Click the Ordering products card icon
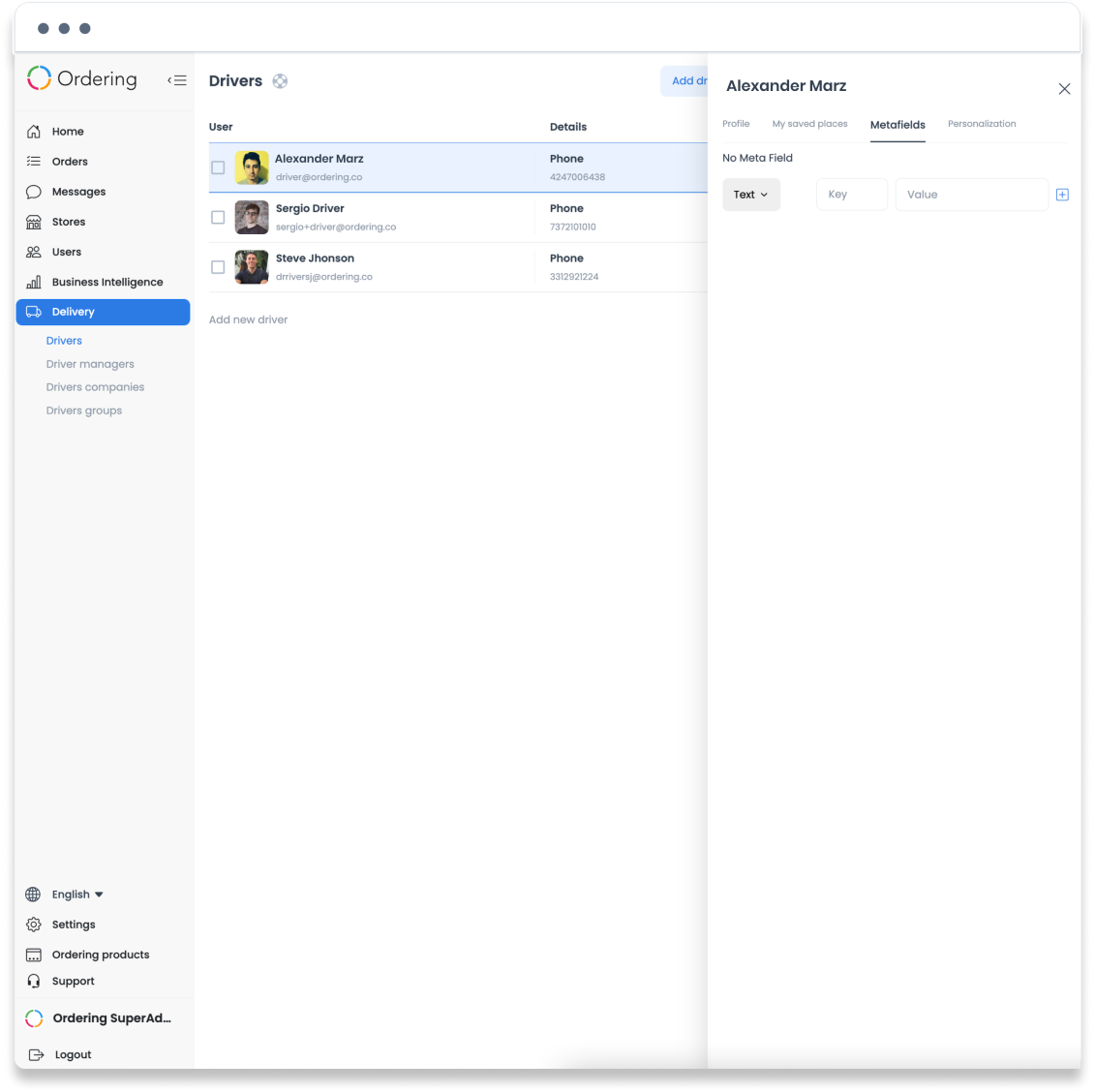Viewport: 1095px width, 1092px height. pos(34,954)
